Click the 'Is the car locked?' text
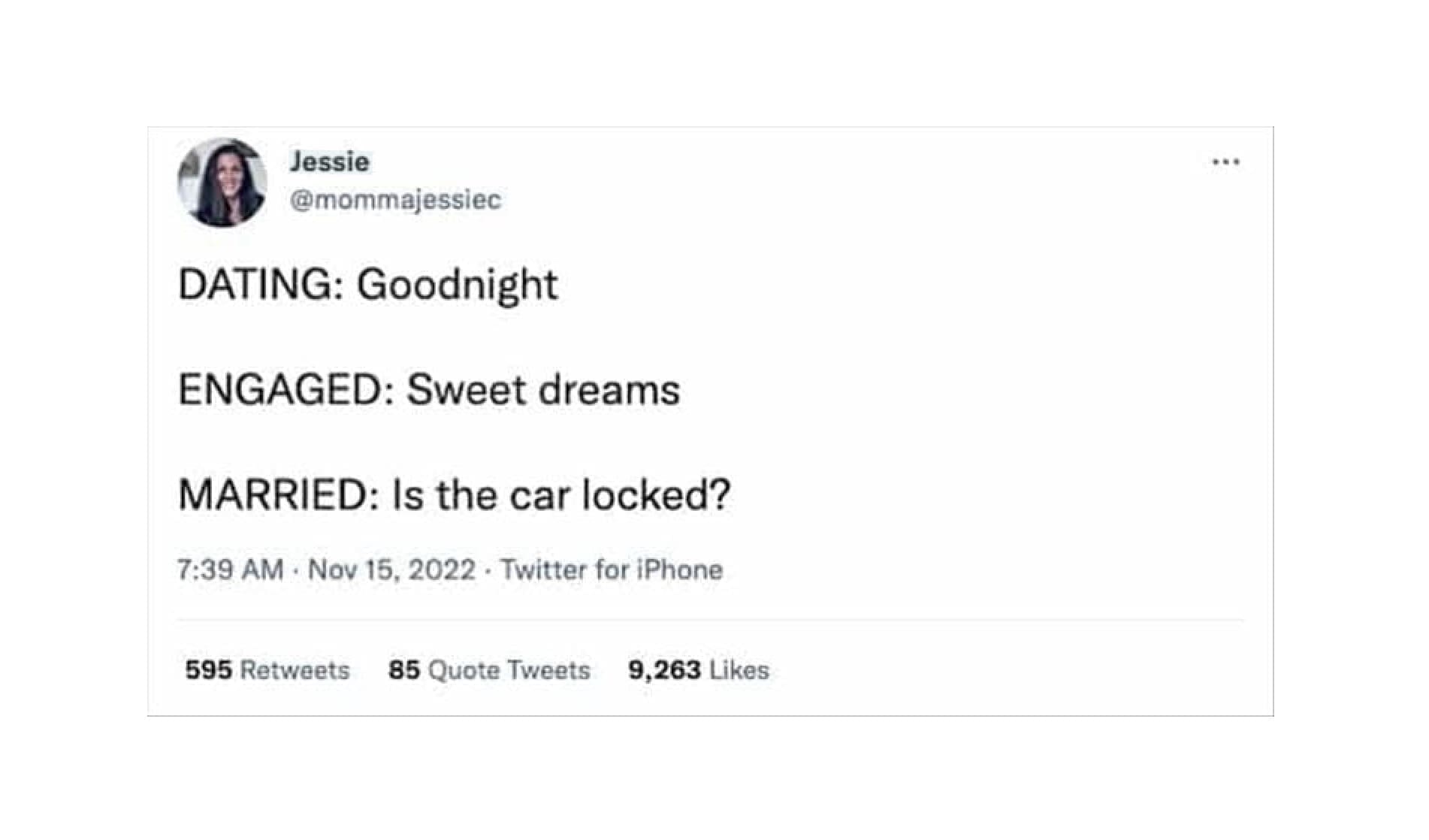The height and width of the screenshot is (840, 1429). 560,495
